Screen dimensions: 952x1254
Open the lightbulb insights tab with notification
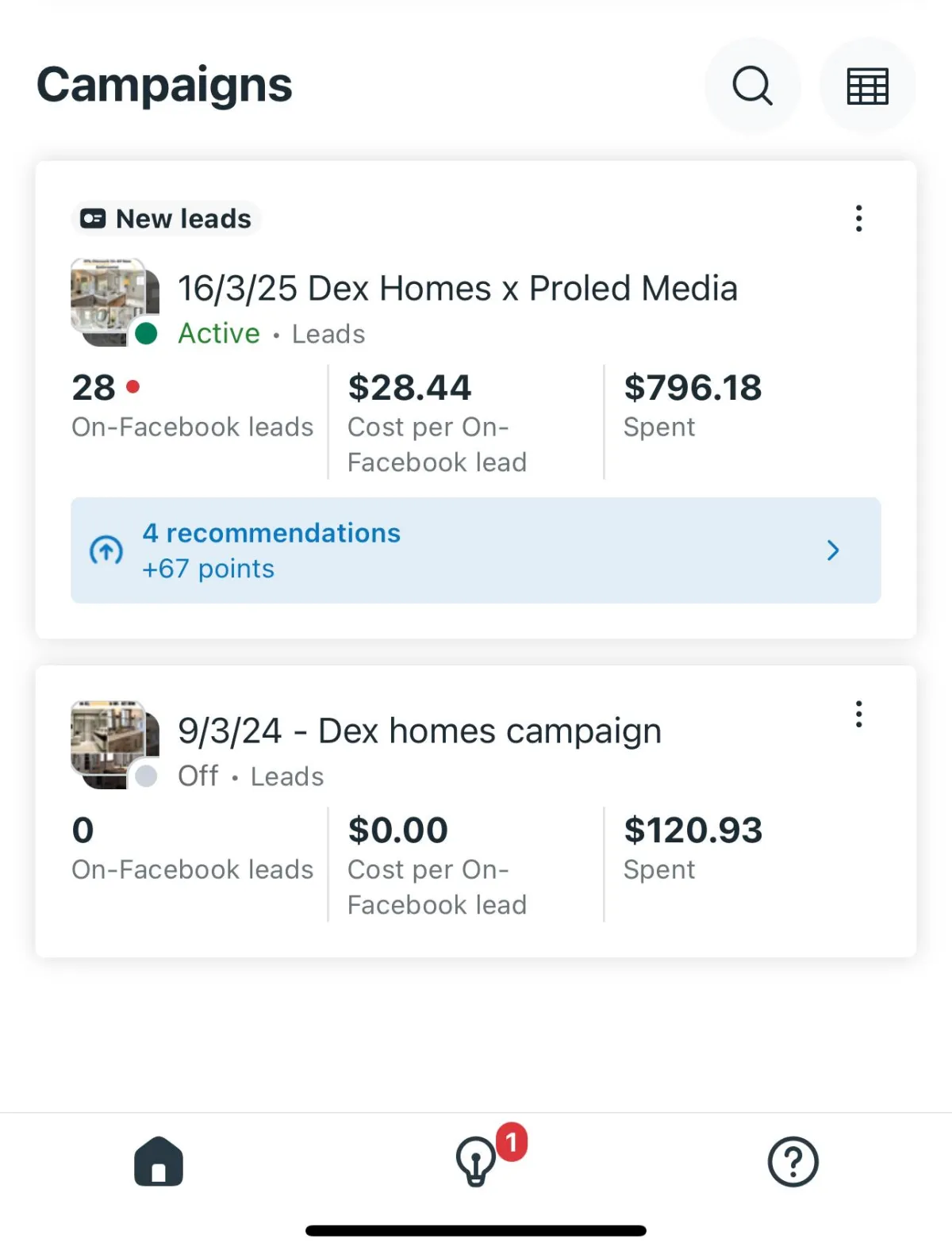click(477, 1162)
